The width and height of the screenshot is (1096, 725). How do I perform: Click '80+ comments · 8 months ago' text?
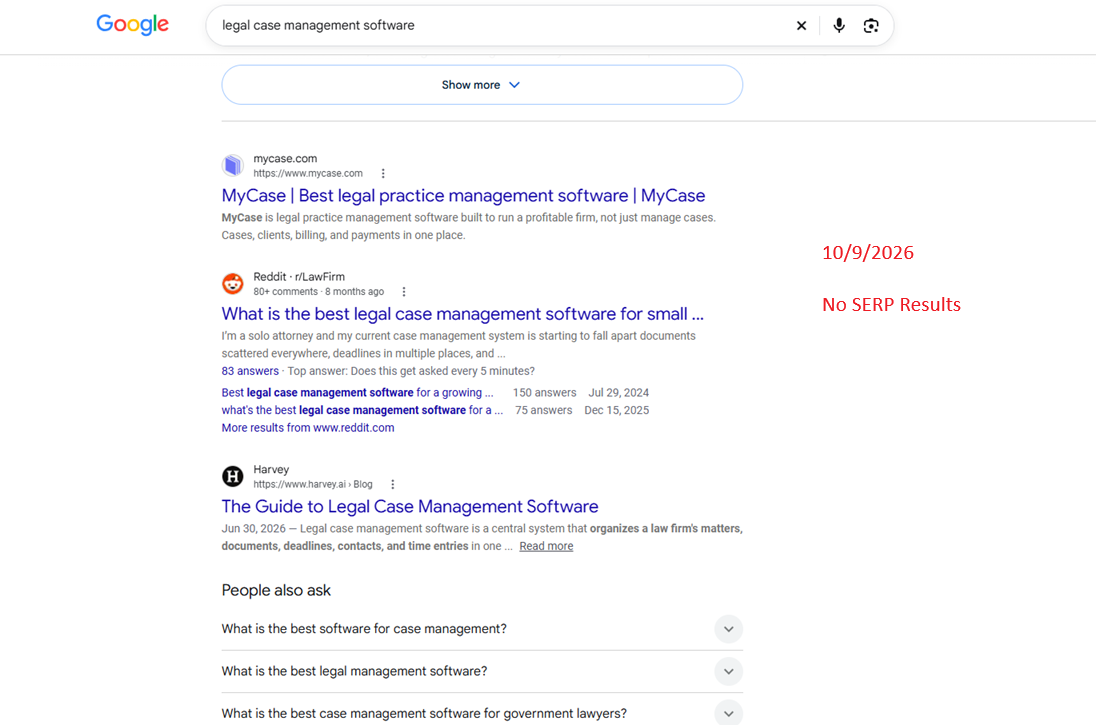(x=319, y=292)
